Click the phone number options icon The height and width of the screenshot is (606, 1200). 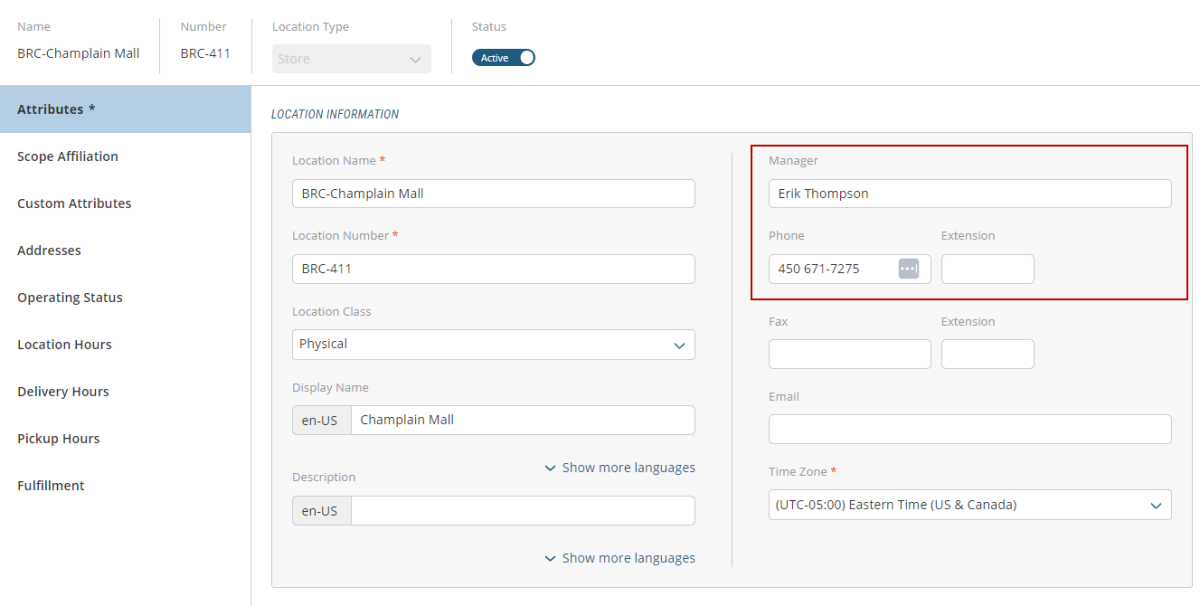pyautogui.click(x=908, y=268)
